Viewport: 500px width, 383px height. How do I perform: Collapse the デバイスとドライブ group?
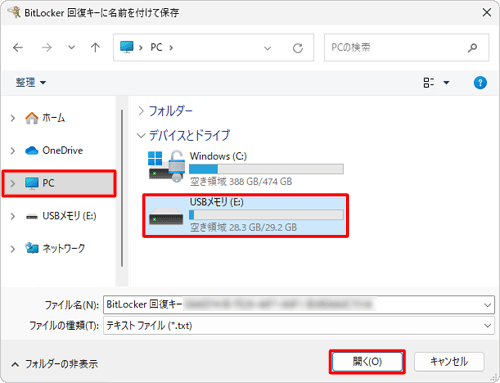pos(141,136)
